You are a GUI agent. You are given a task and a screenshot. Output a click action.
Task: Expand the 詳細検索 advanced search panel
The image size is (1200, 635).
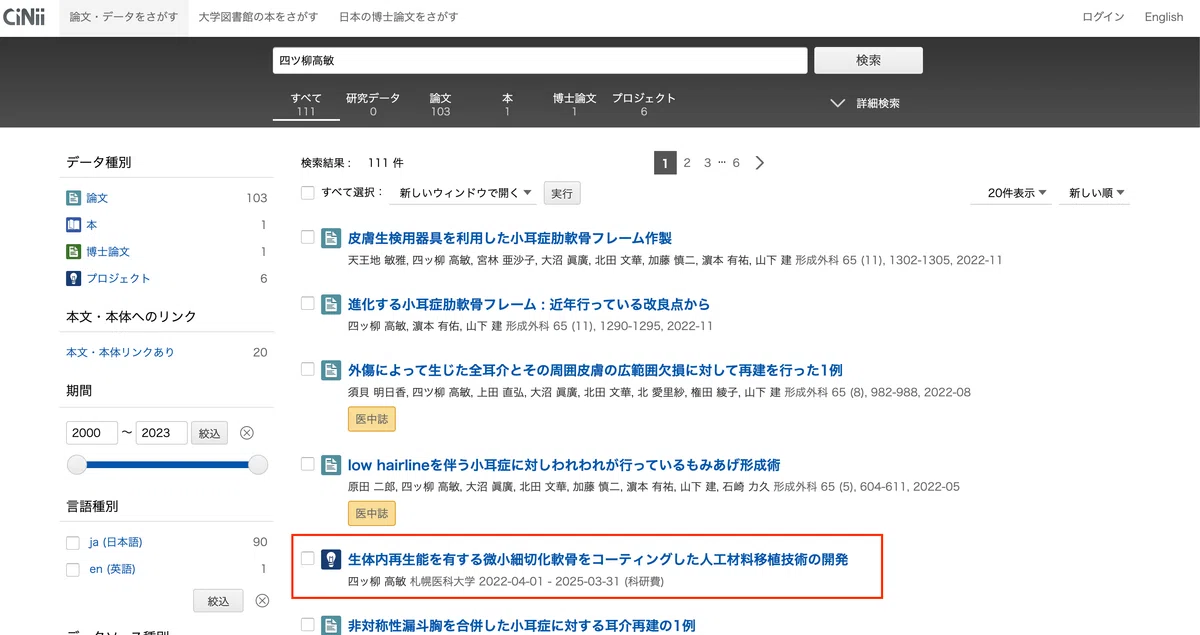(x=866, y=103)
